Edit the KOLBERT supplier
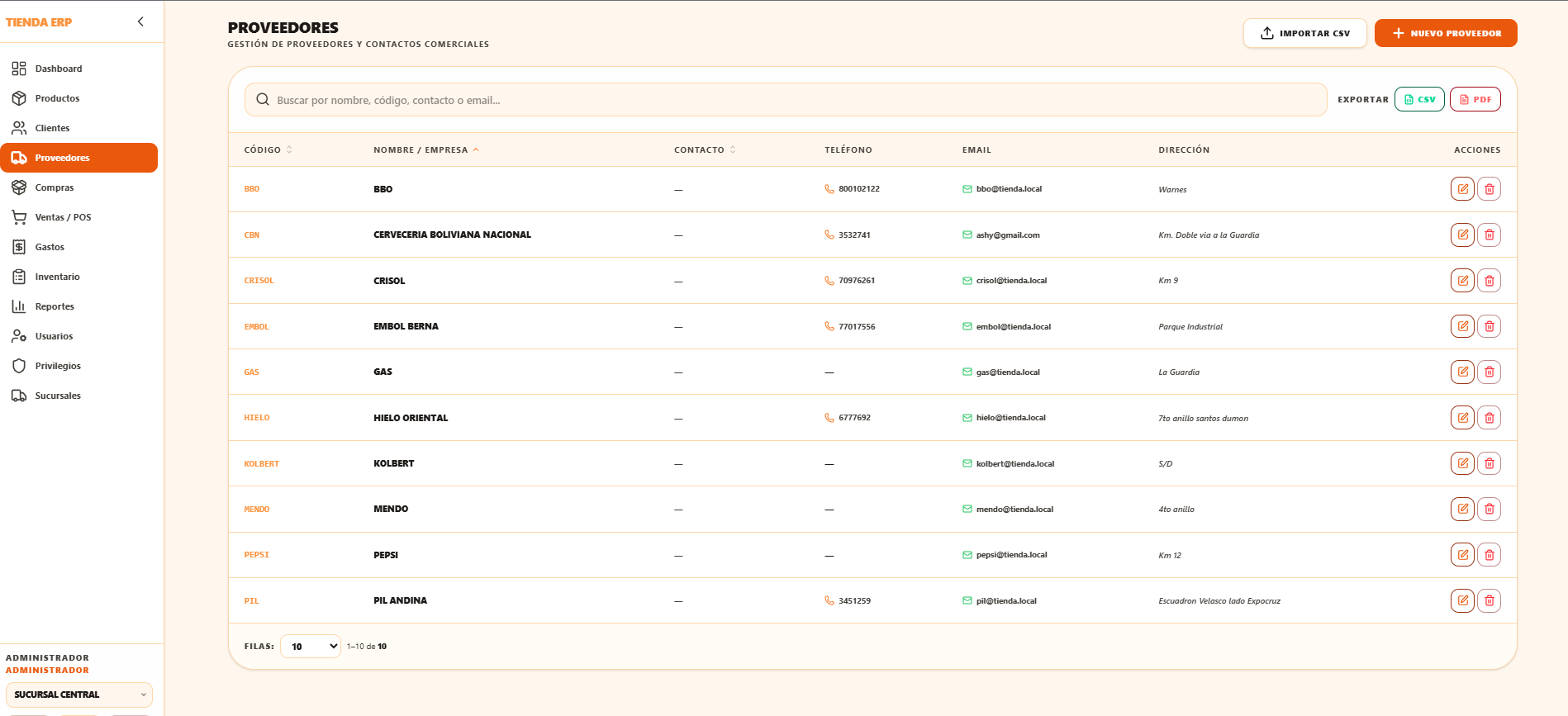Screen dimensions: 1568x716 click(1462, 463)
